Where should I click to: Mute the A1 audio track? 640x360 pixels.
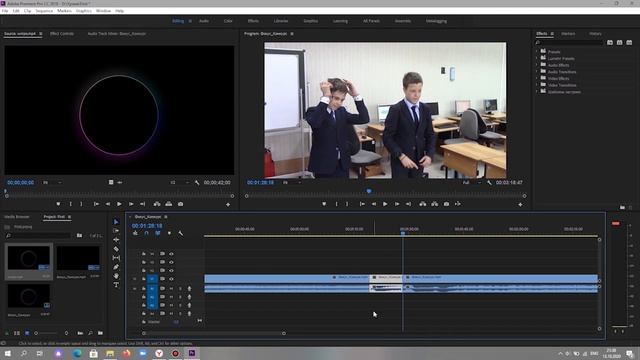(x=171, y=289)
